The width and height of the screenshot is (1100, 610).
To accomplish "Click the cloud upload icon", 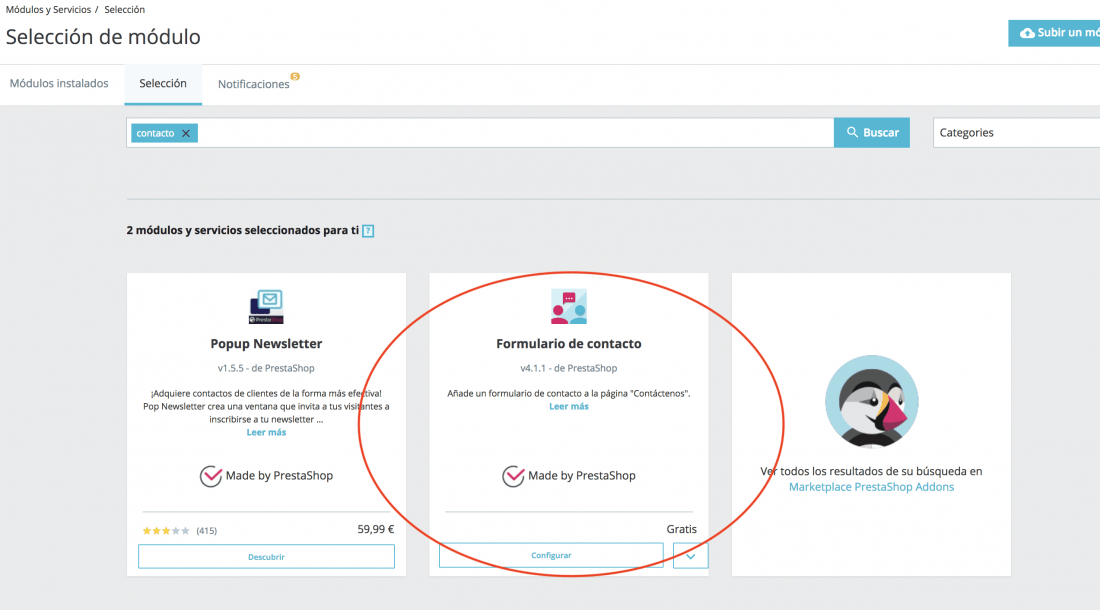I will (x=1027, y=33).
